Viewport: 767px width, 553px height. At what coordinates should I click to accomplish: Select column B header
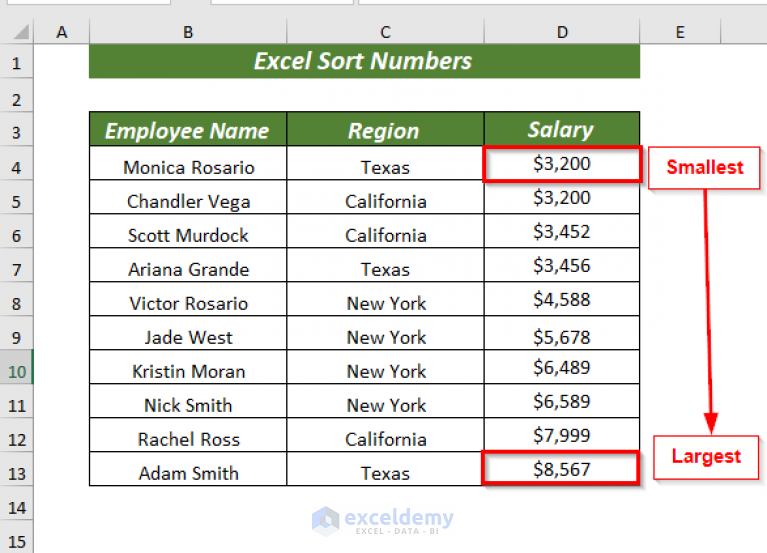pos(188,33)
